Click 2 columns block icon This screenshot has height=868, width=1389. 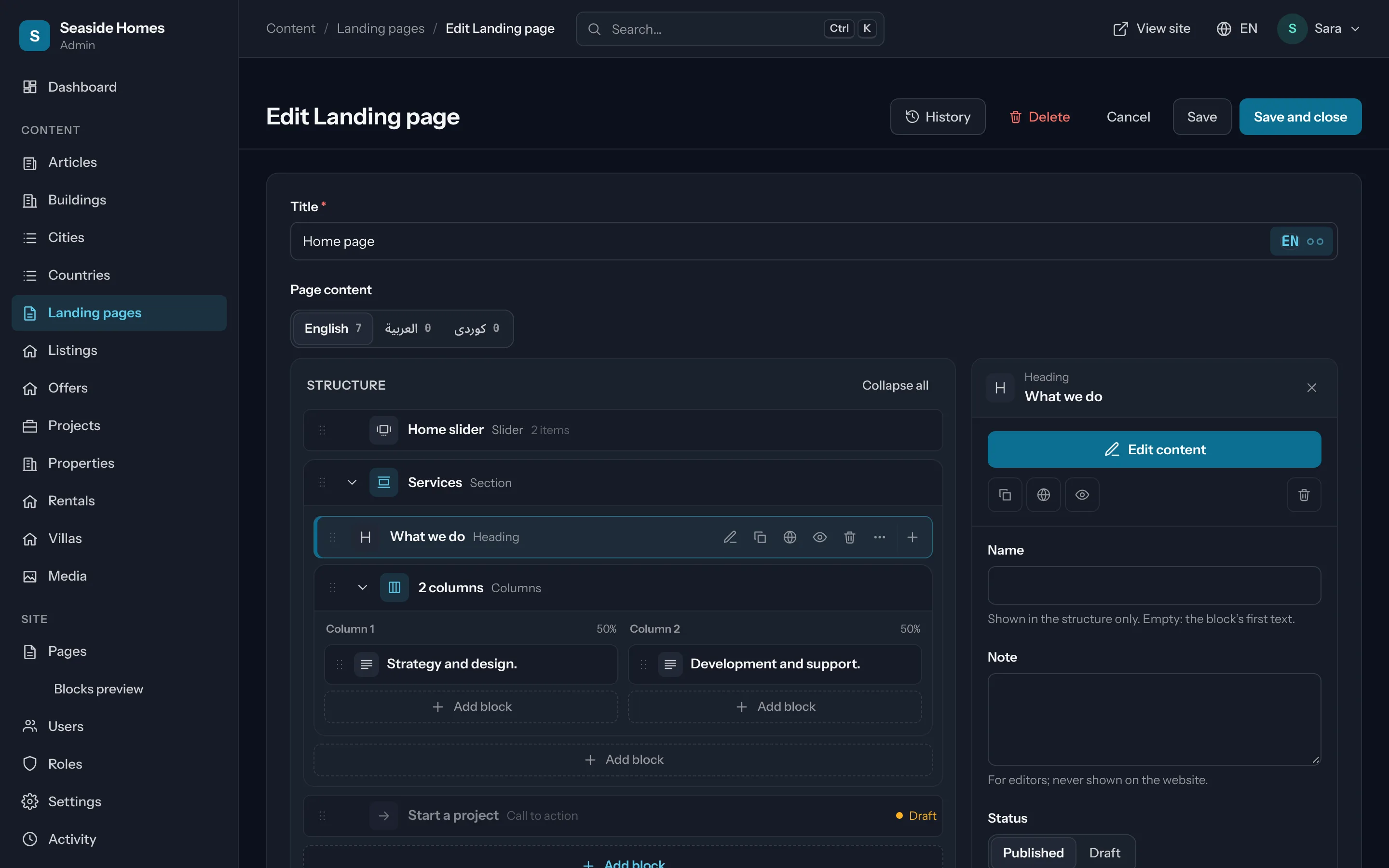[395, 587]
